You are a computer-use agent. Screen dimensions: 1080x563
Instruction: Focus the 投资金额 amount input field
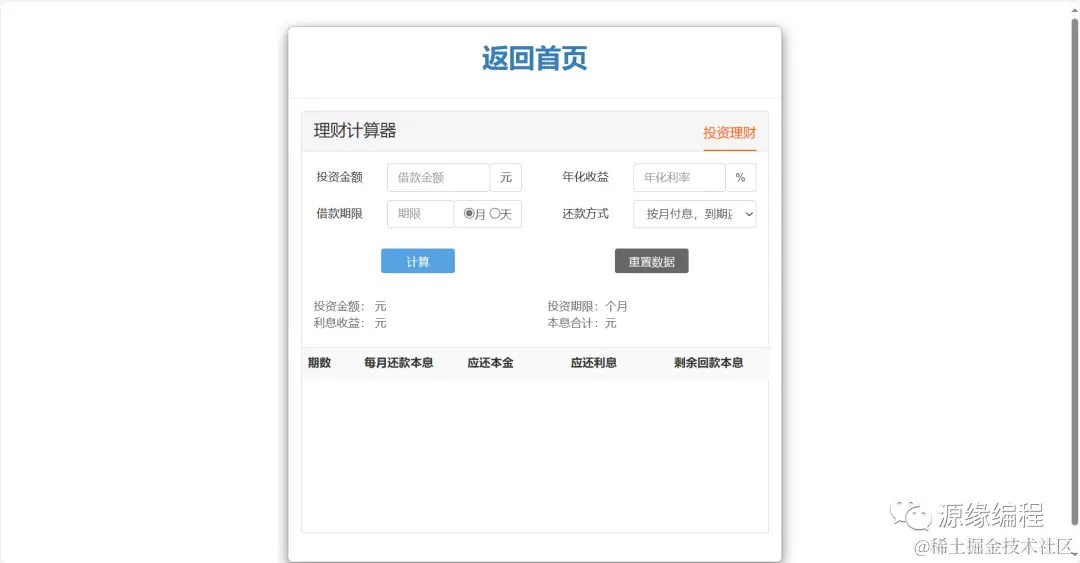tap(438, 178)
